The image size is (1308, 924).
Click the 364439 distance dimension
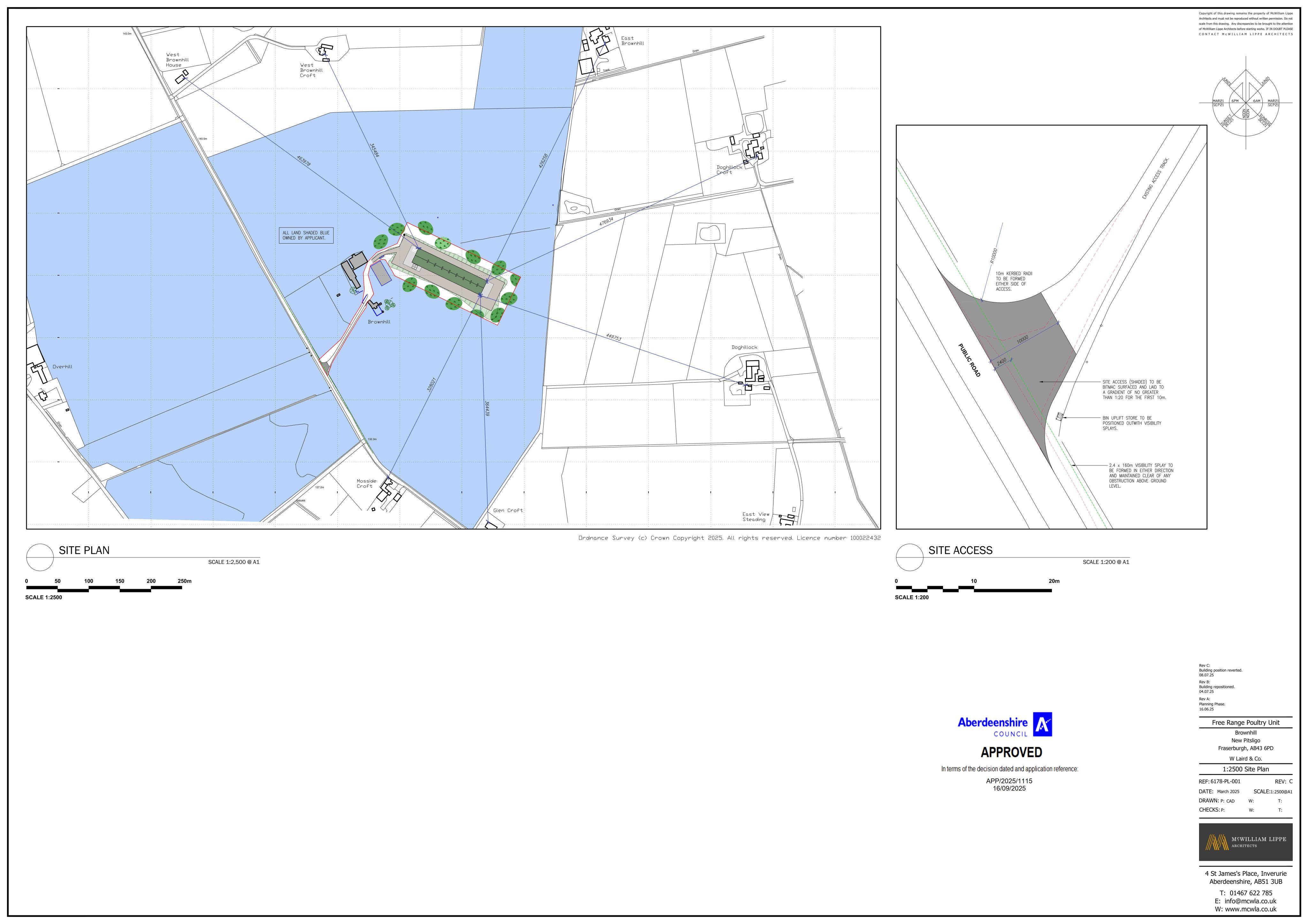tap(487, 408)
